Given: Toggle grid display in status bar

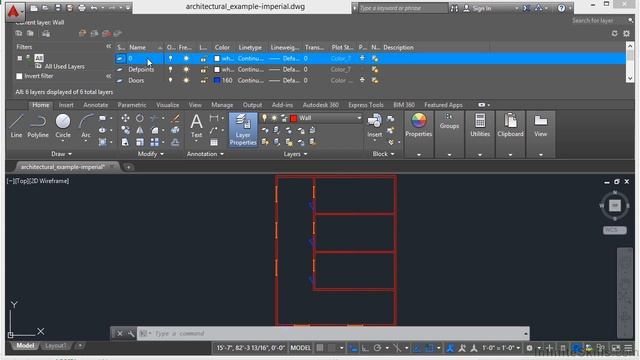Looking at the screenshot, I should tap(320, 348).
